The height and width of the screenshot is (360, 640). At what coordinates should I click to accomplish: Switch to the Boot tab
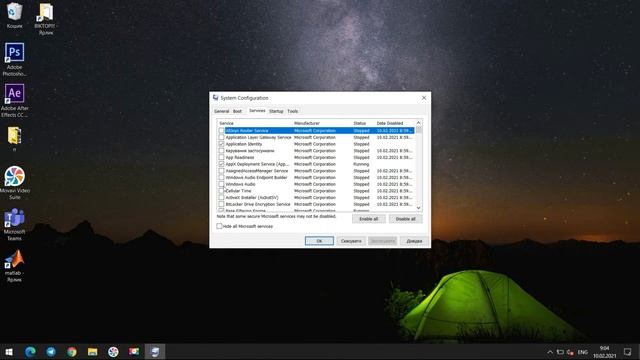click(238, 111)
